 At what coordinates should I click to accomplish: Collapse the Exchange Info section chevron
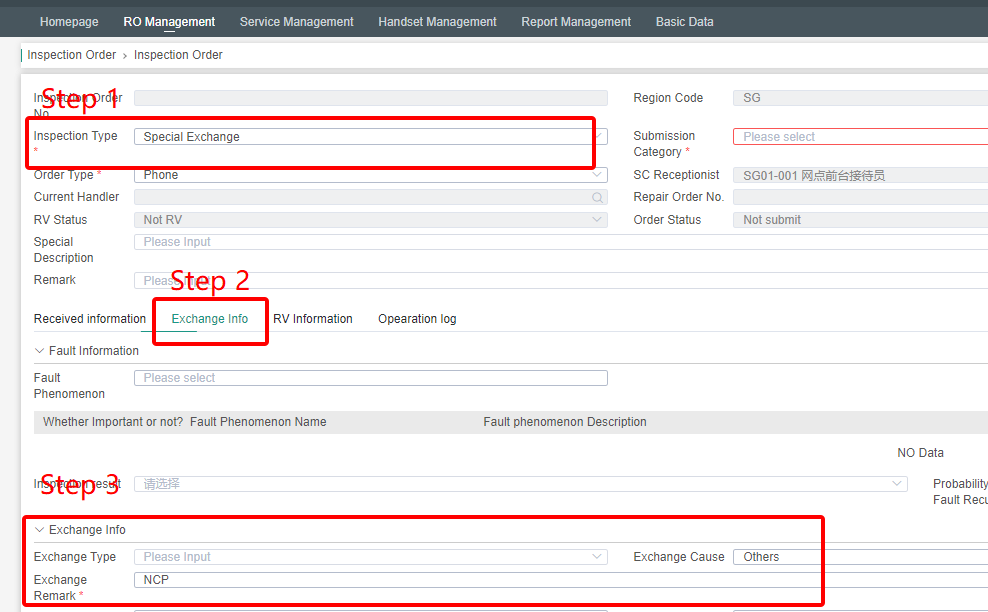tap(40, 530)
